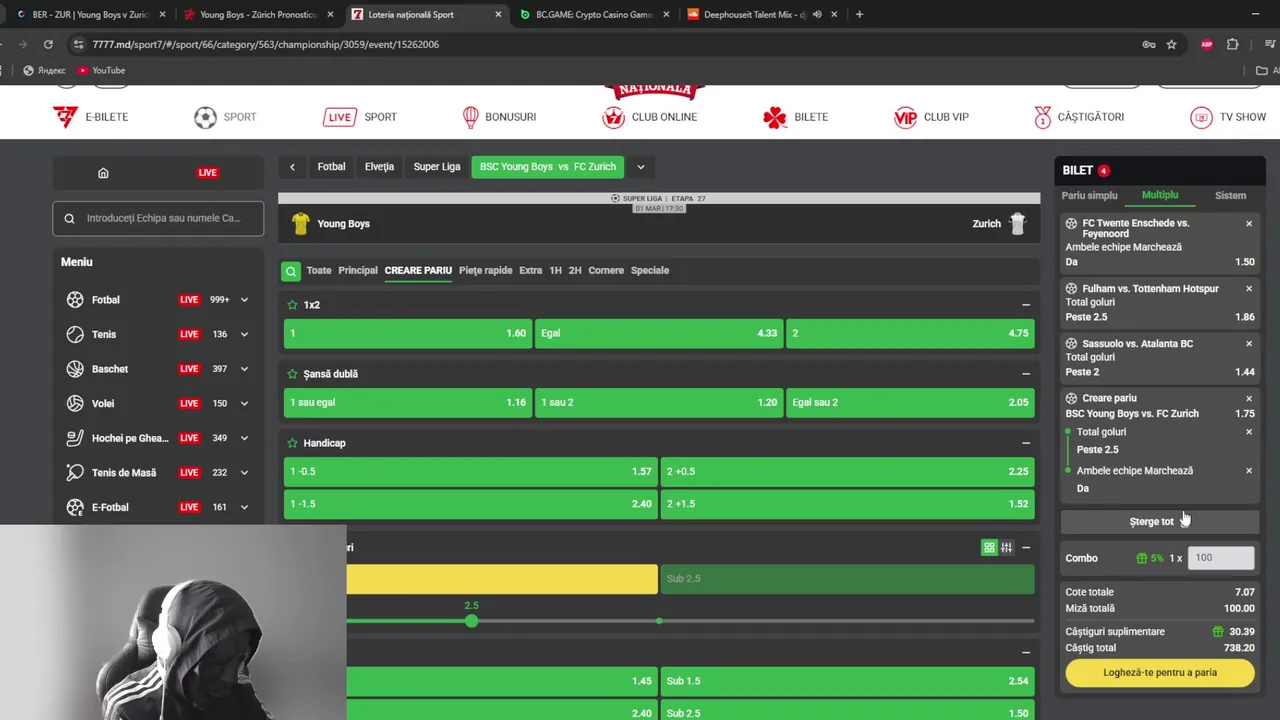Show LIVE events in sidebar panel
This screenshot has height=720, width=1280.
click(x=207, y=173)
